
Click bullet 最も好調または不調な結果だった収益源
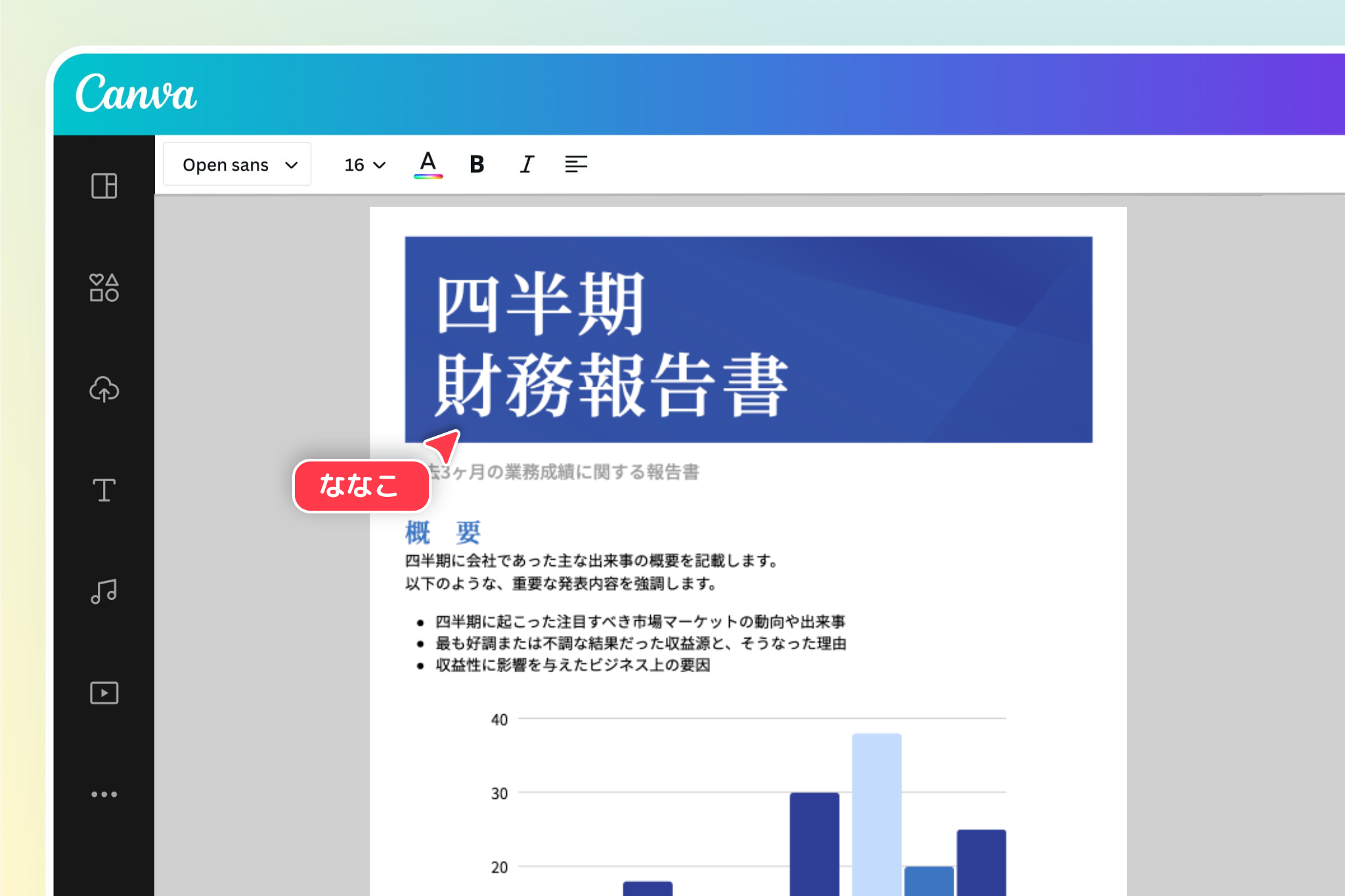point(641,643)
